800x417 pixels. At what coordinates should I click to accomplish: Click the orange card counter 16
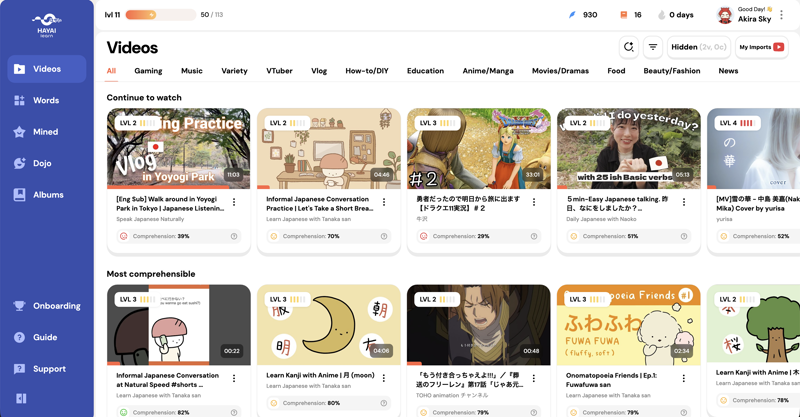tap(631, 15)
